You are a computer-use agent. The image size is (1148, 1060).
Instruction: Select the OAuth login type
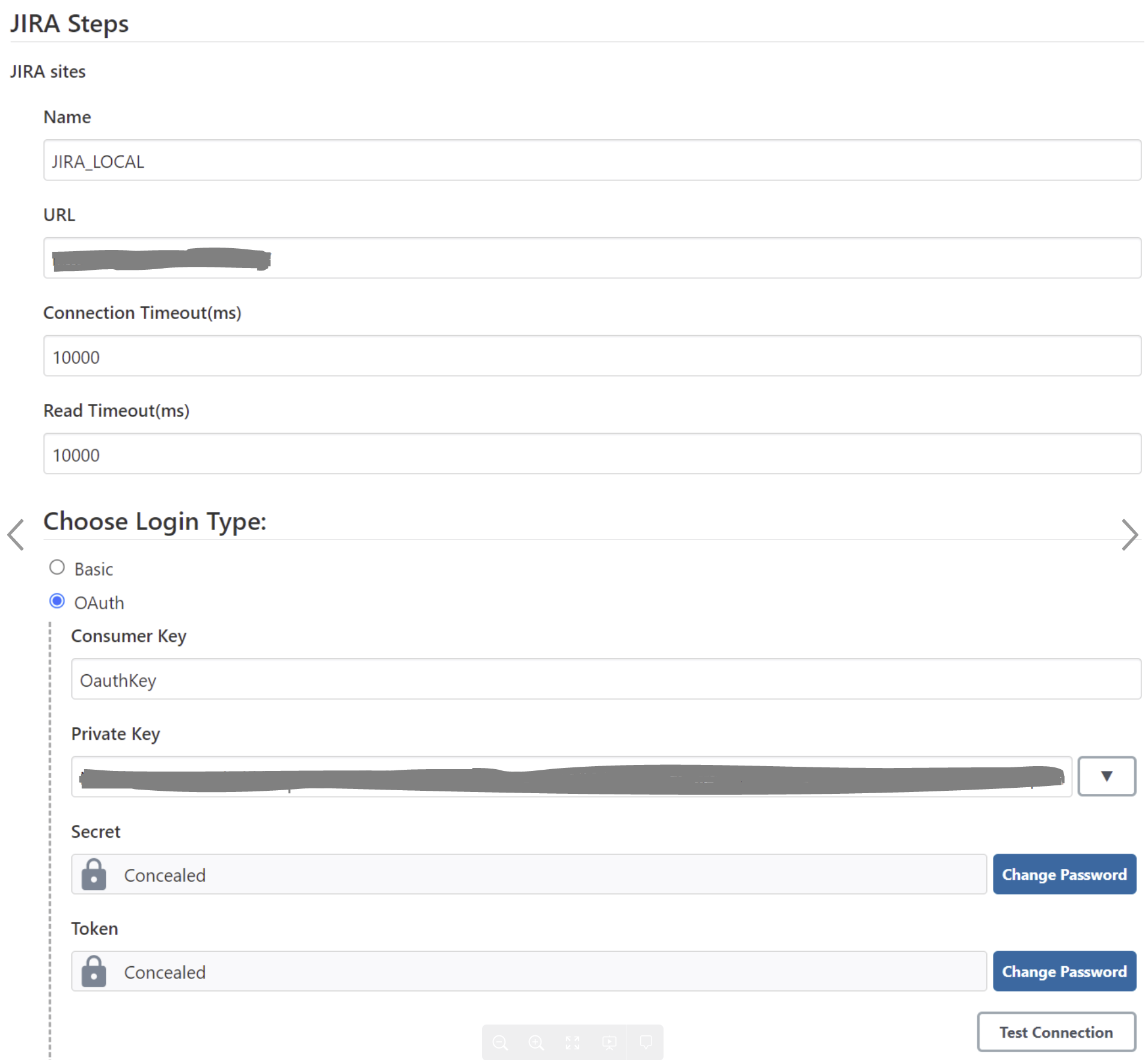pyautogui.click(x=57, y=601)
